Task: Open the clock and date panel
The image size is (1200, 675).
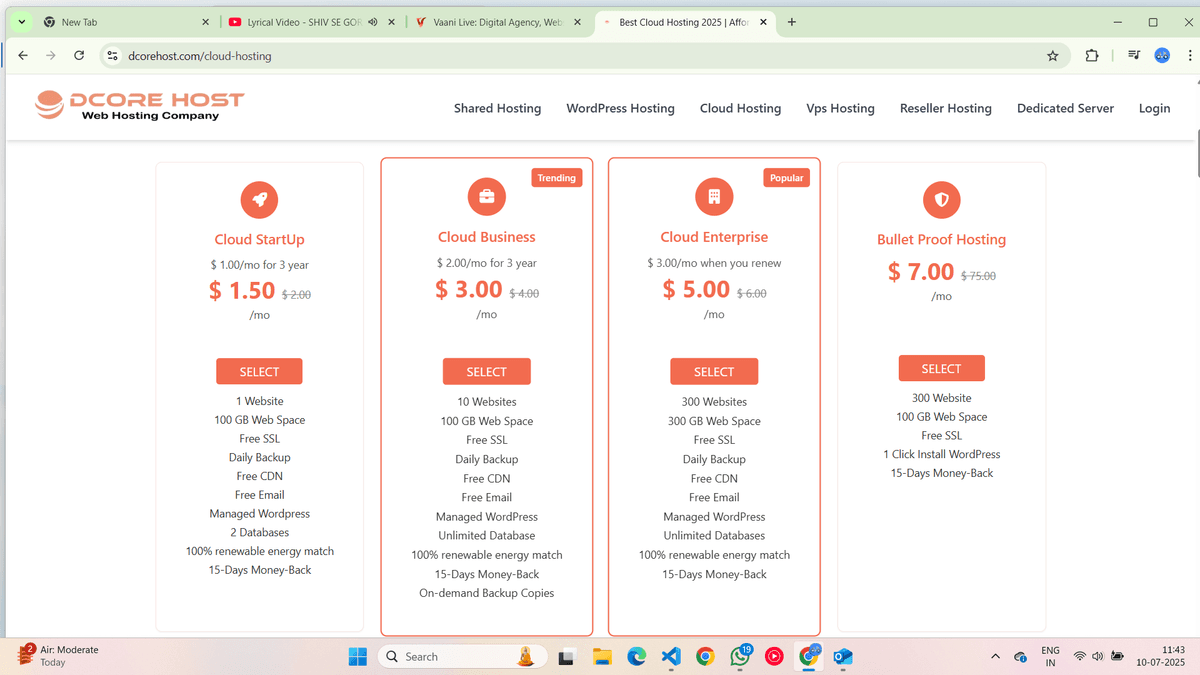Action: [x=1162, y=656]
